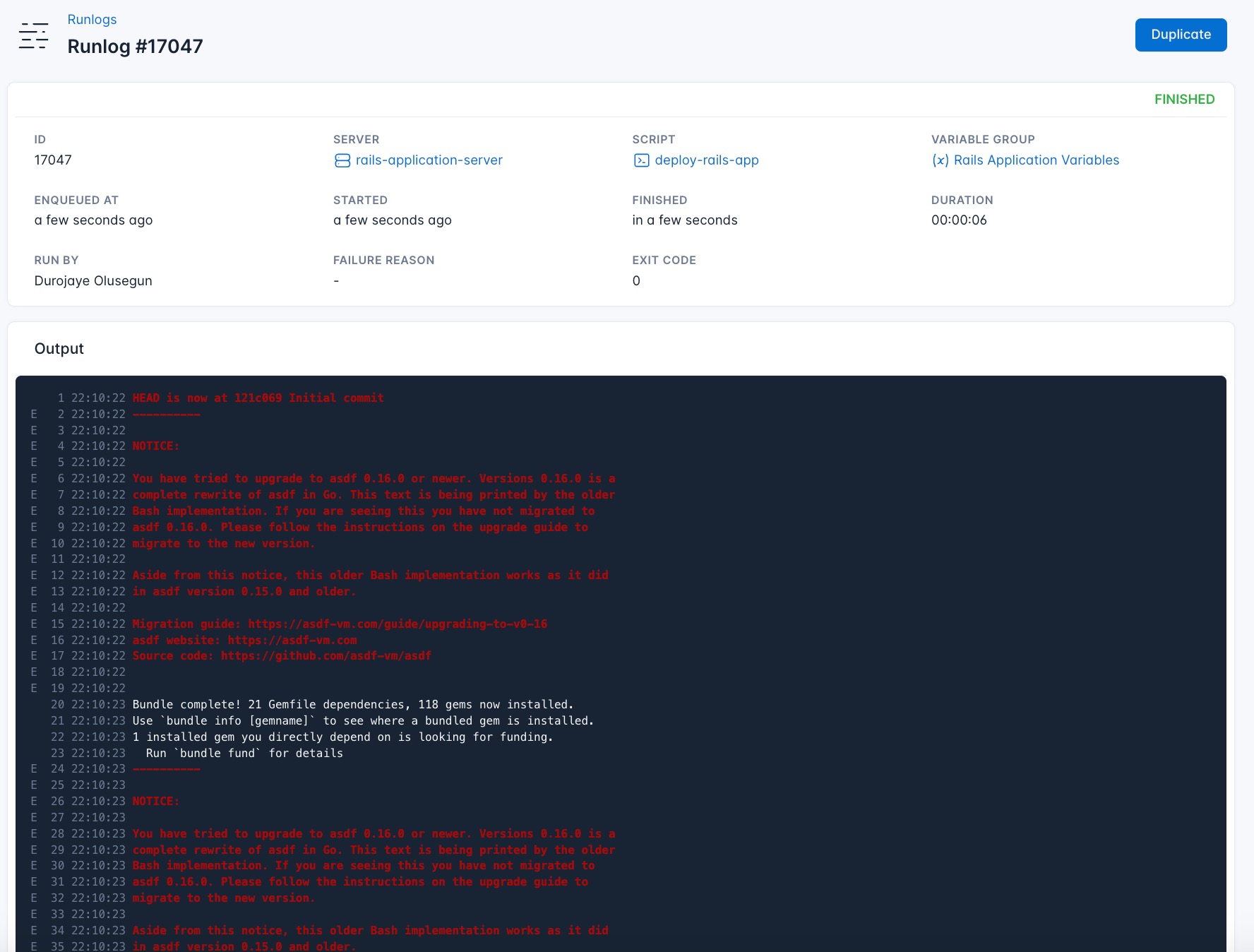Open the asdf-vm.com website link
This screenshot has width=1254, height=952.
293,640
